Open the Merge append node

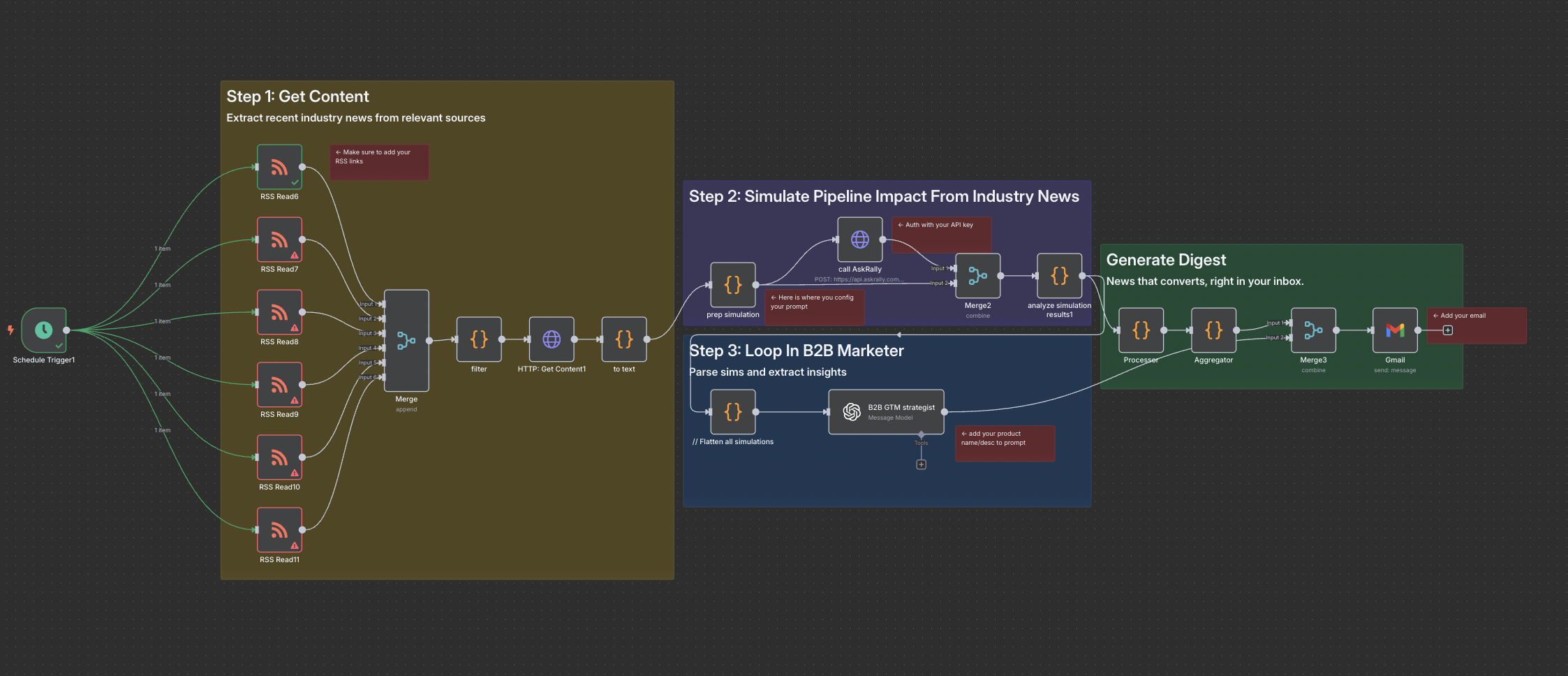[406, 341]
